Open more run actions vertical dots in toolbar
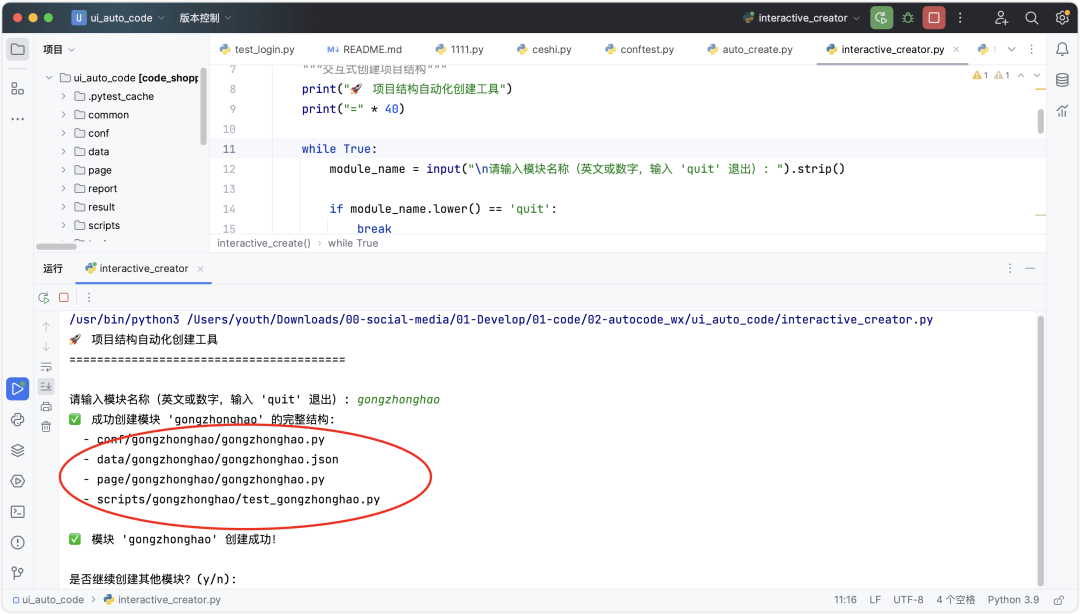 click(x=960, y=18)
